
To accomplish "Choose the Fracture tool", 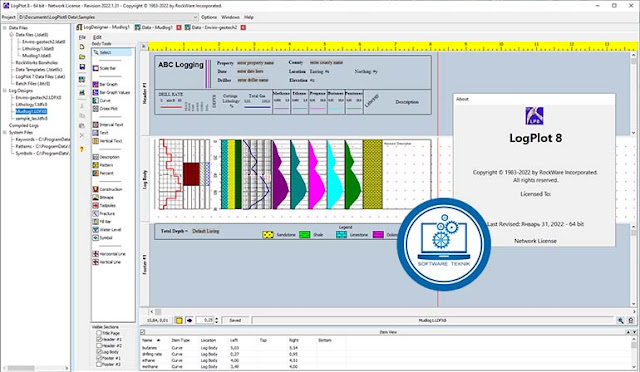I will (x=104, y=214).
